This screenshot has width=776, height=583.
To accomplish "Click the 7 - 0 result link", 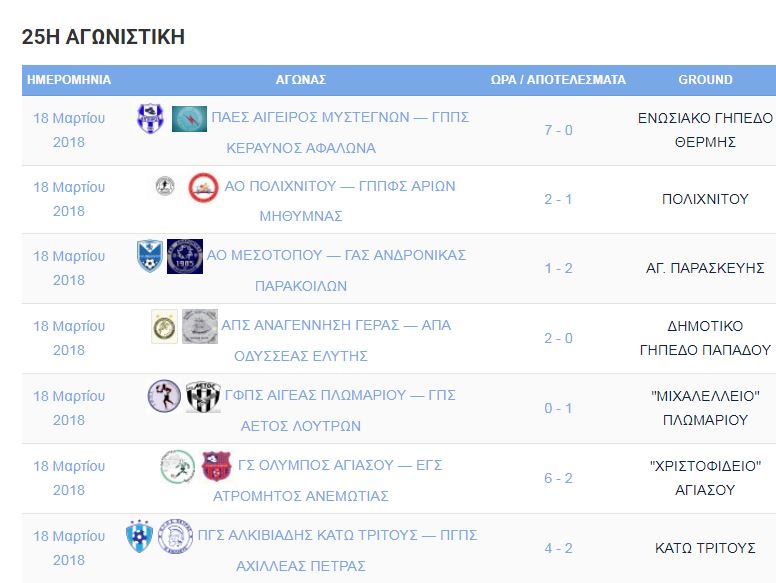I will 558,130.
